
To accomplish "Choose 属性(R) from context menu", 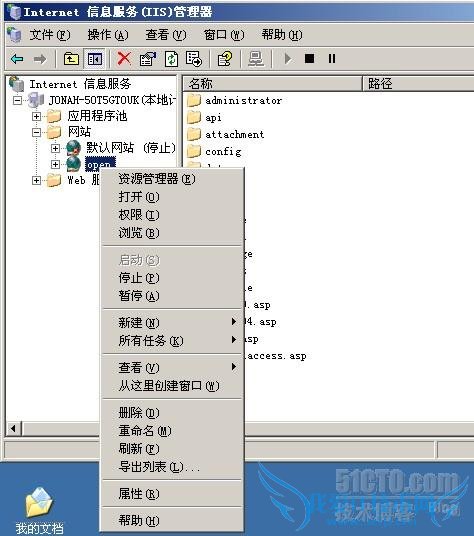I will pos(172,494).
